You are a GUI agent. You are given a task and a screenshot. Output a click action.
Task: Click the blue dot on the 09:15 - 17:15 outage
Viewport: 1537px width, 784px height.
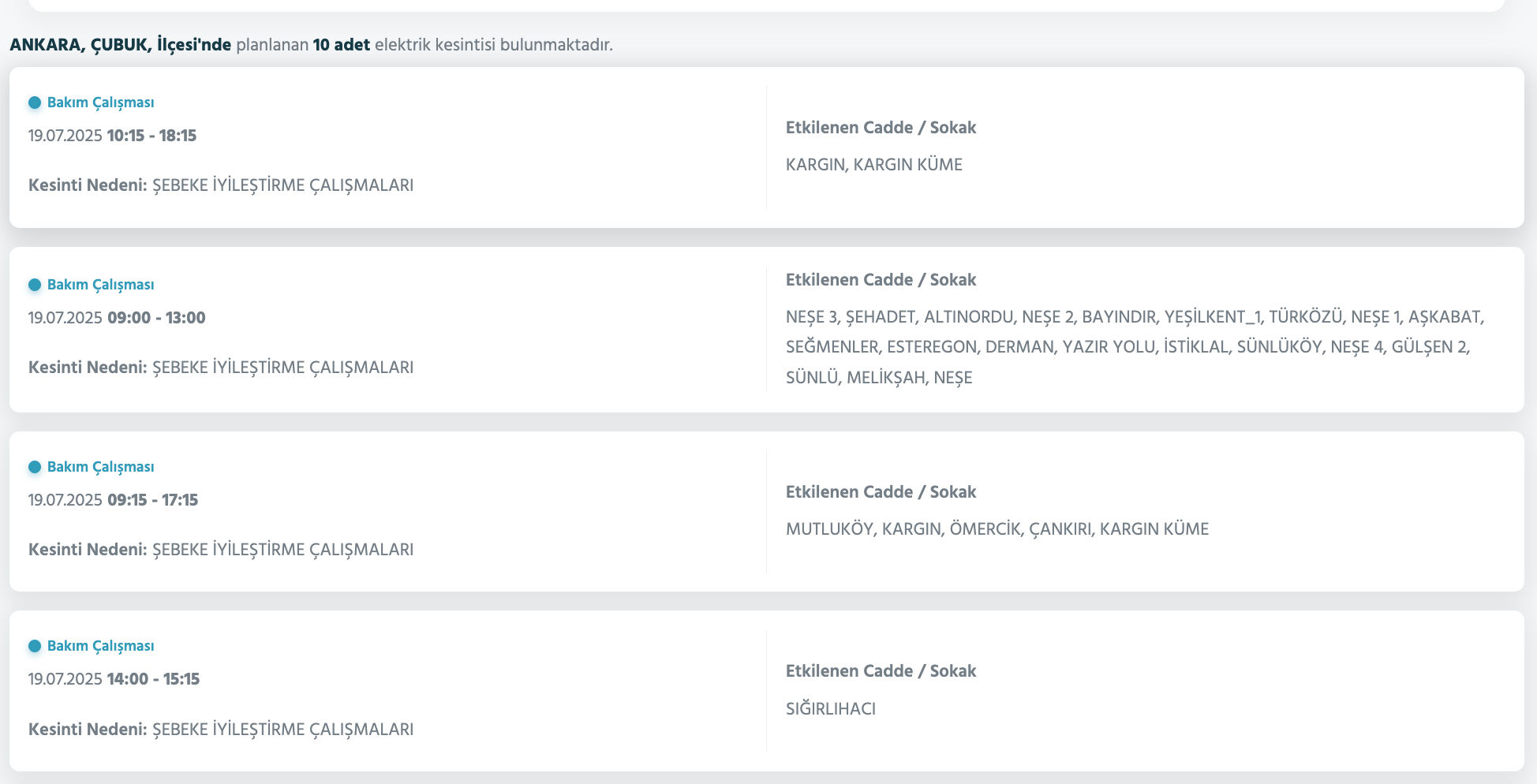(x=35, y=467)
